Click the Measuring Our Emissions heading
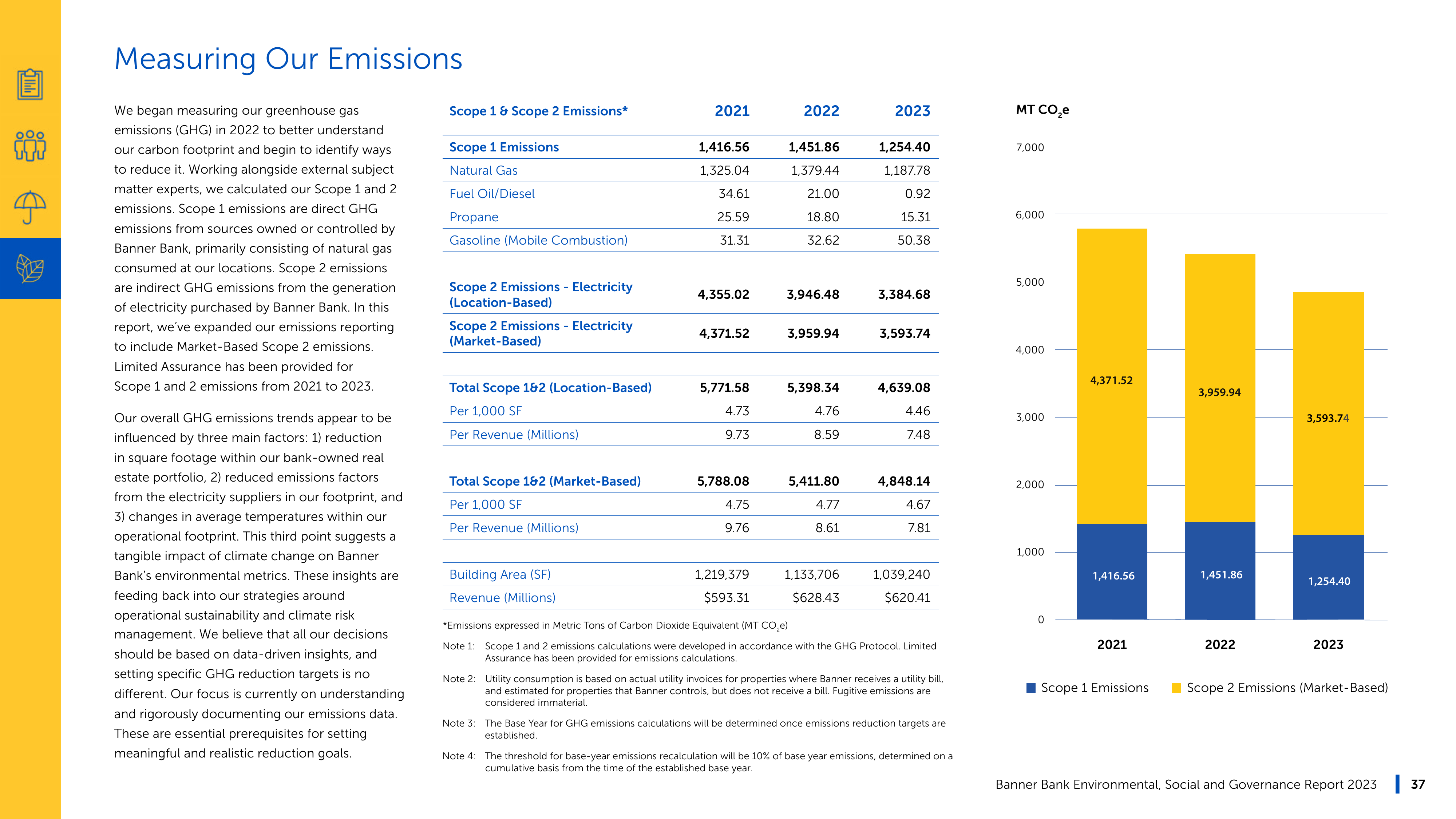The height and width of the screenshot is (819, 1456). (288, 59)
